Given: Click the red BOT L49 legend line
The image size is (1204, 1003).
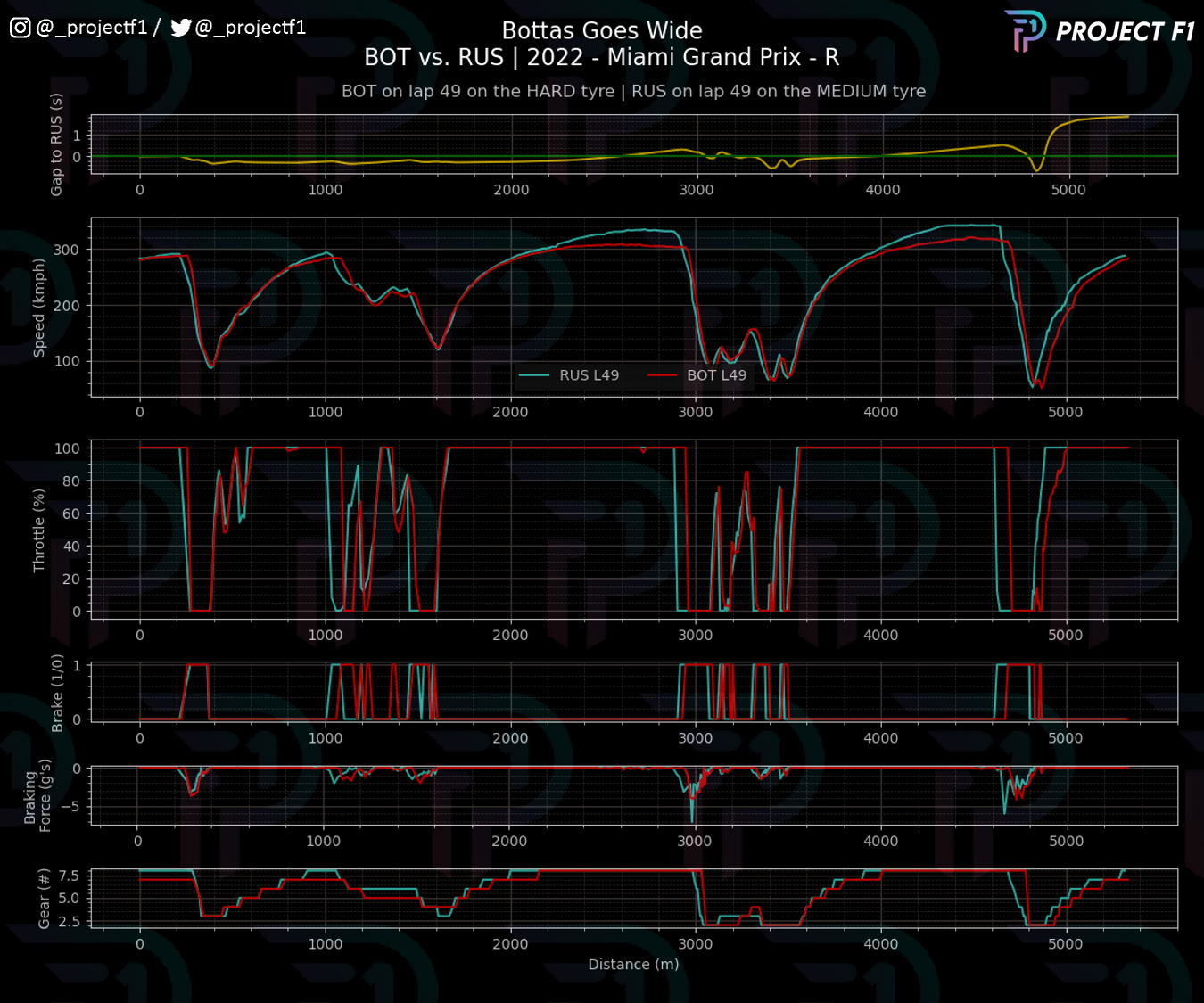Looking at the screenshot, I should (x=662, y=375).
